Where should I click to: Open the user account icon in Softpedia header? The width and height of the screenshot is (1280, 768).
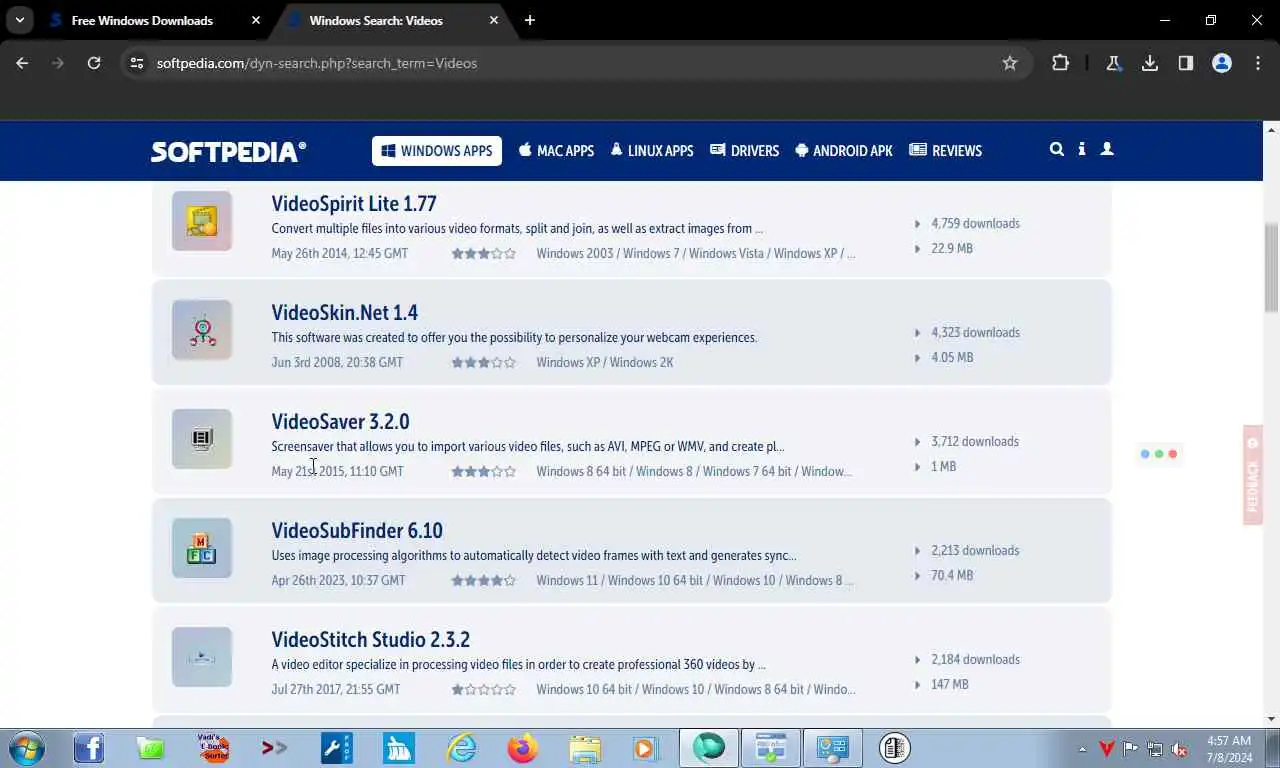(x=1107, y=149)
